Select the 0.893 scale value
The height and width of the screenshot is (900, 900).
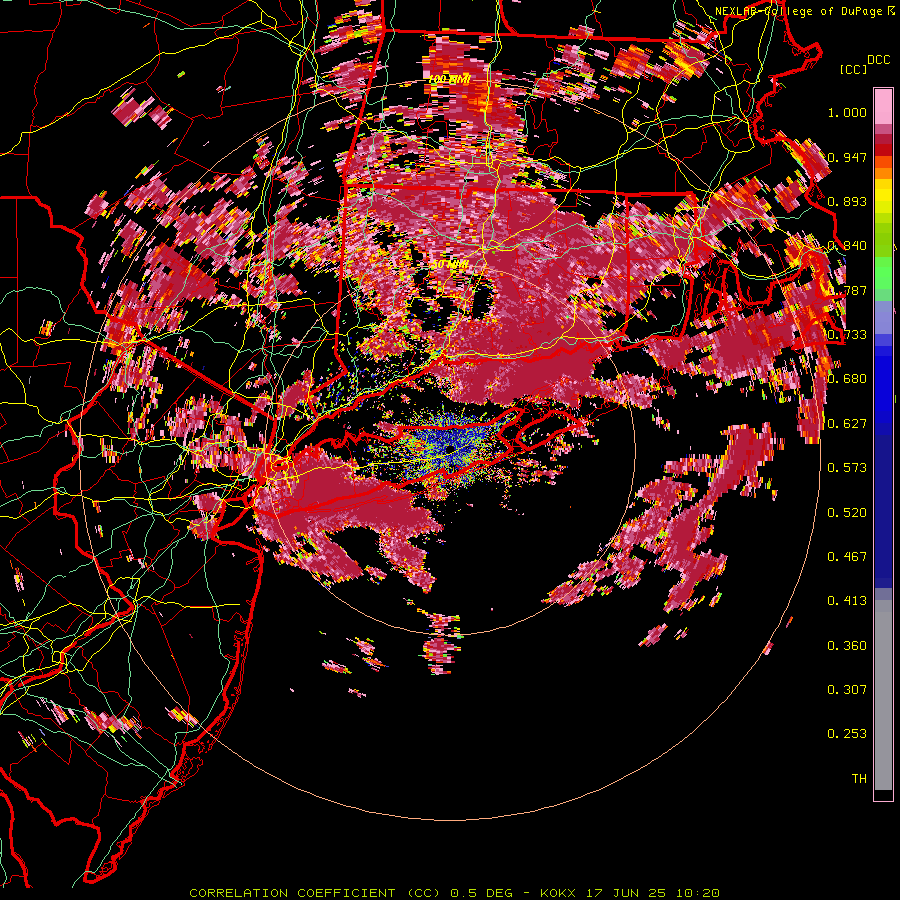pos(847,201)
